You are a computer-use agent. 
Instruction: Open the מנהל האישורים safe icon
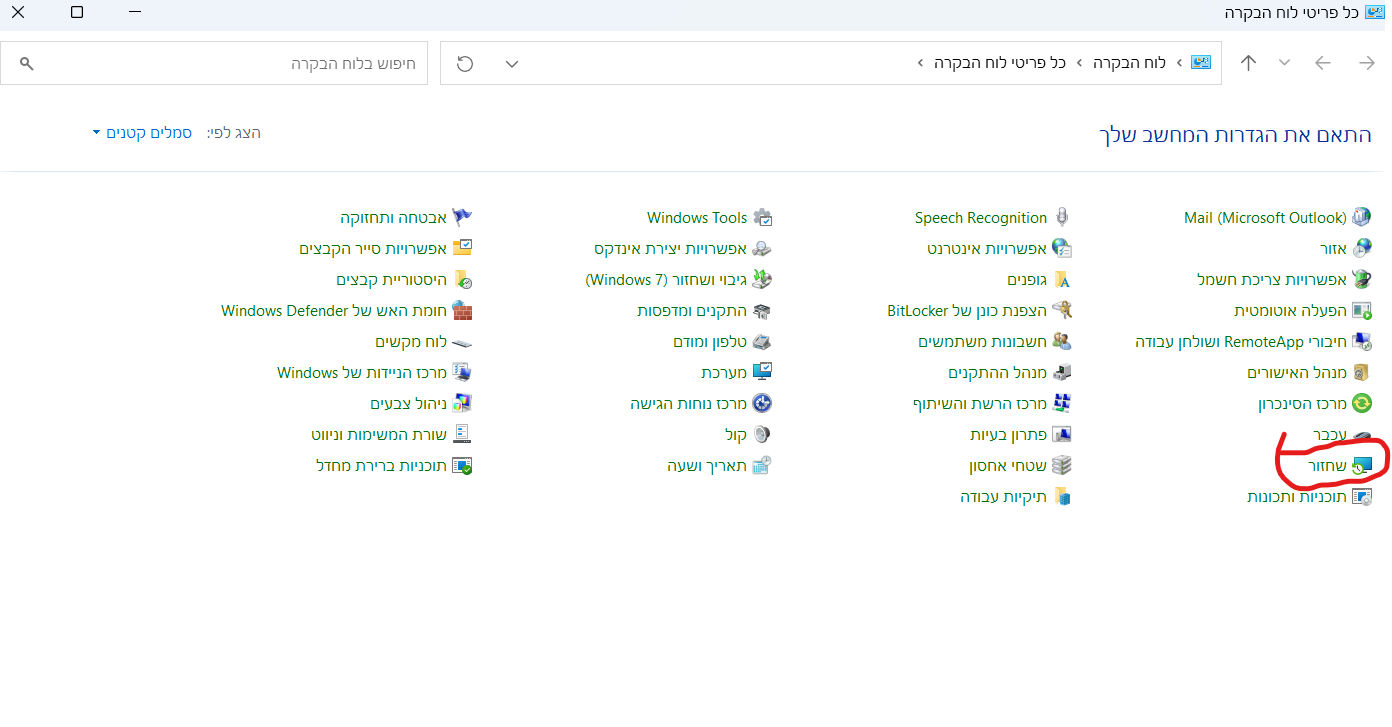click(x=1361, y=373)
